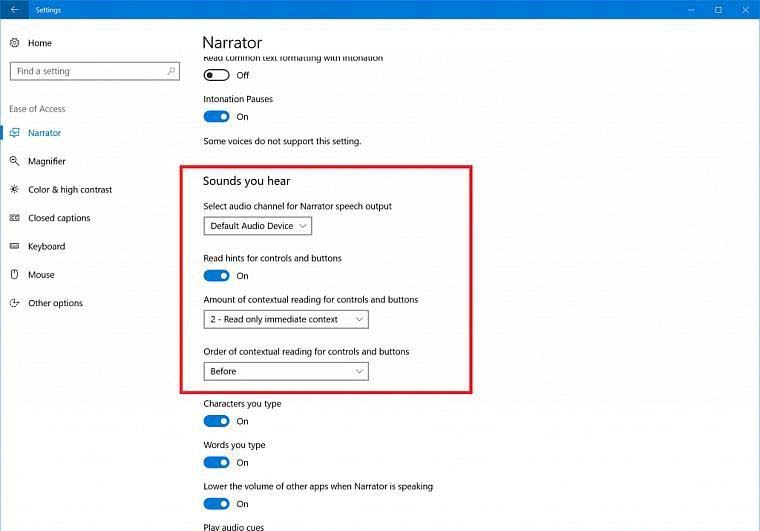The height and width of the screenshot is (531, 760).
Task: Click the Magnifier sidebar icon
Action: point(15,161)
